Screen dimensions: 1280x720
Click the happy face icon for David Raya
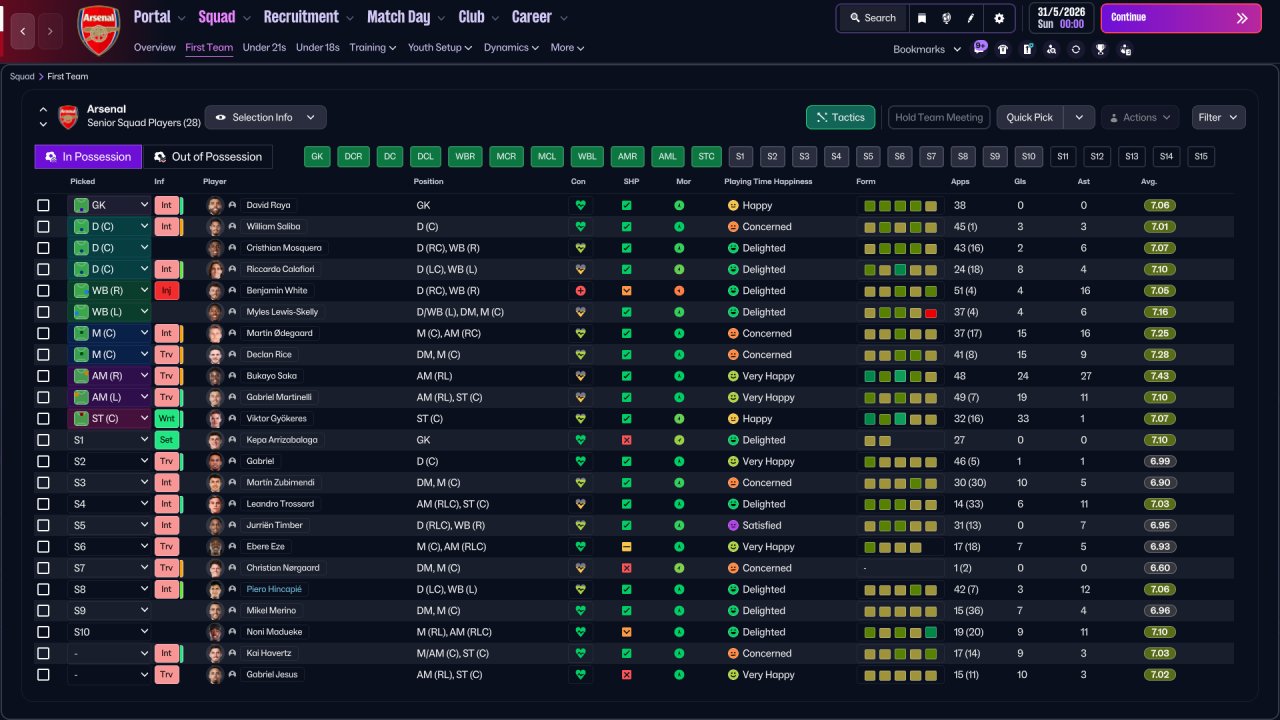(x=732, y=205)
